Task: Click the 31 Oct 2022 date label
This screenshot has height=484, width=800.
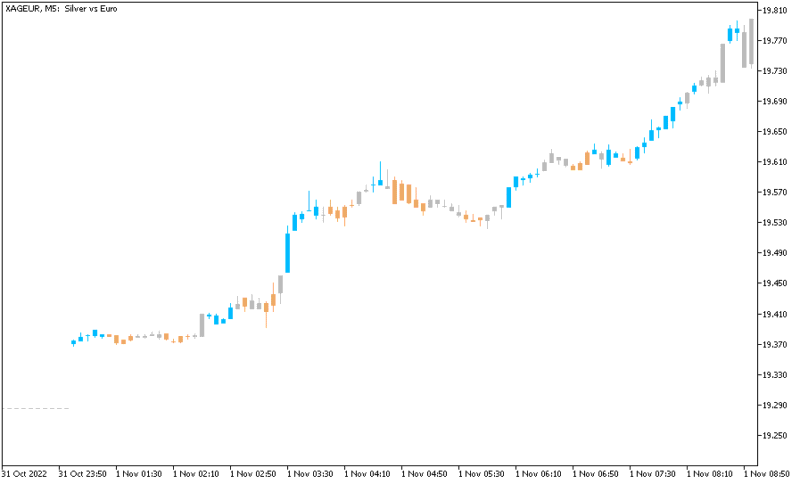Action: click(x=24, y=474)
